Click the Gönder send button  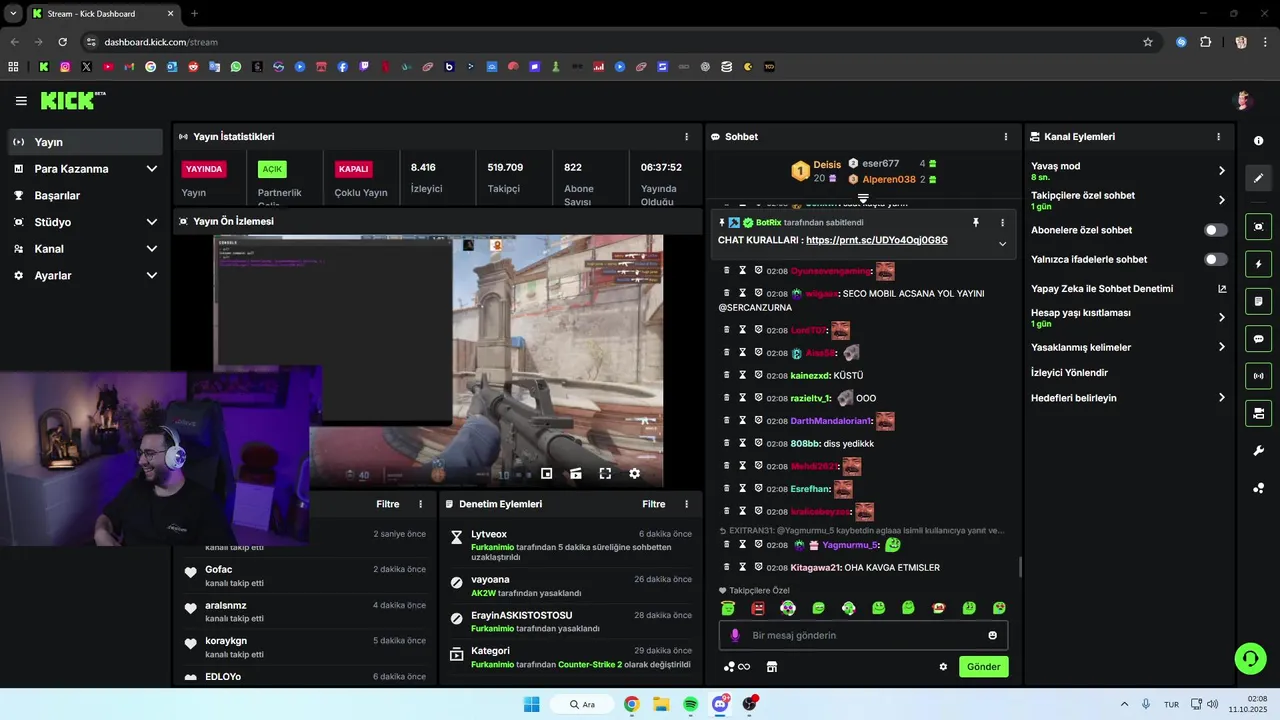point(984,667)
